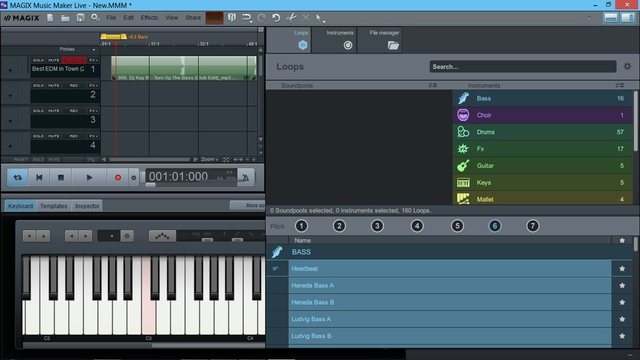Select the Guitar instrument category

[x=543, y=165]
